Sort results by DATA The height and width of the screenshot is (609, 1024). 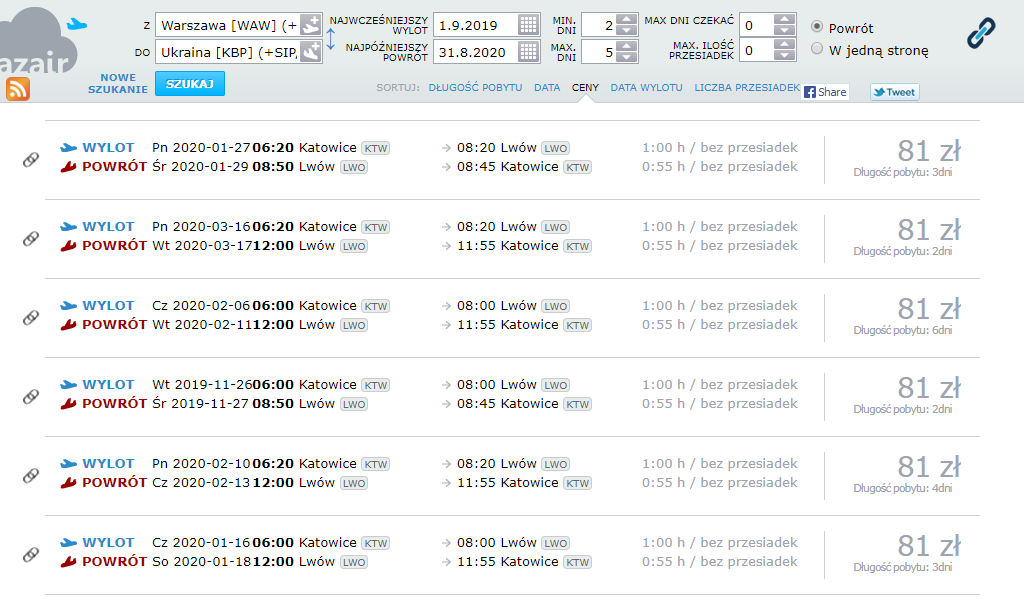coord(547,87)
